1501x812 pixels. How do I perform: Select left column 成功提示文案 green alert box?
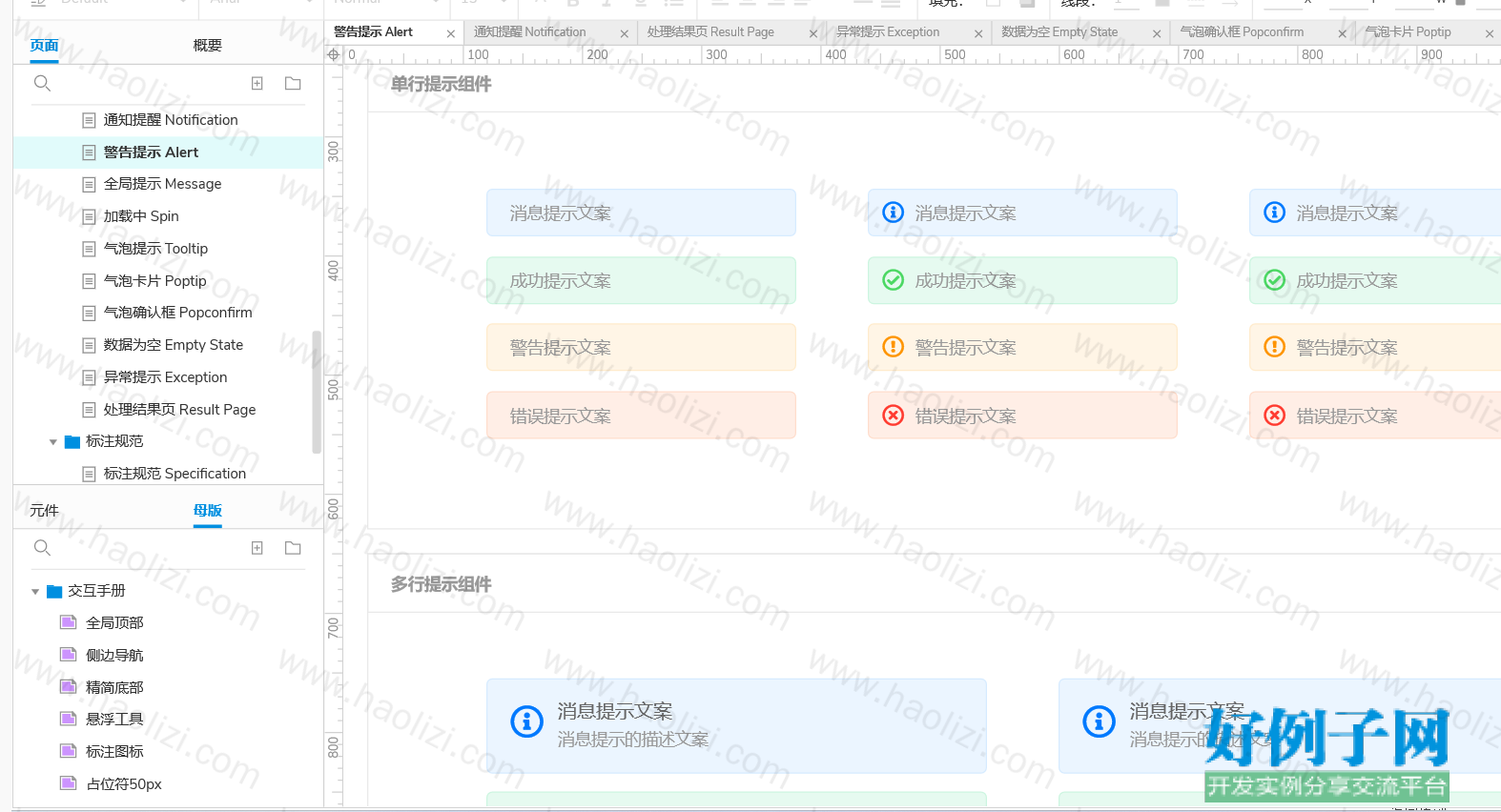point(641,280)
